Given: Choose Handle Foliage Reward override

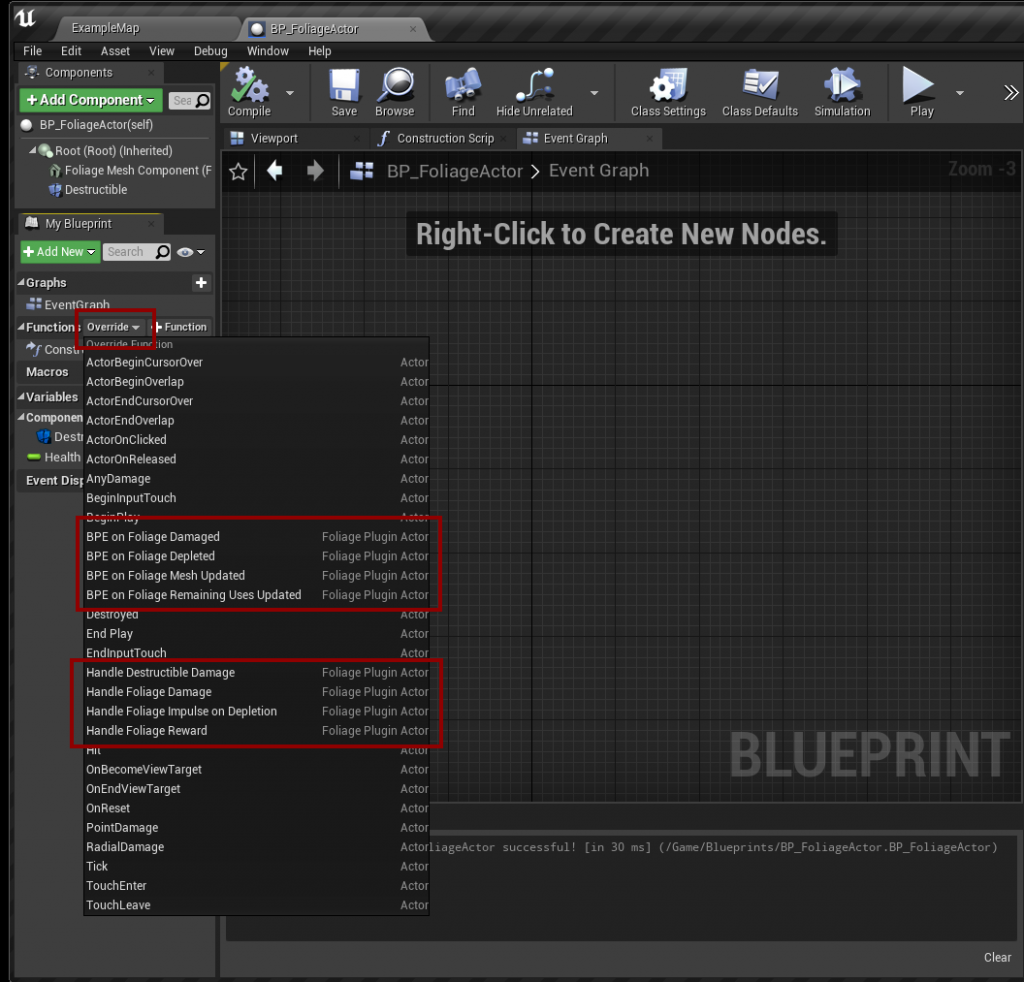Looking at the screenshot, I should (x=257, y=731).
